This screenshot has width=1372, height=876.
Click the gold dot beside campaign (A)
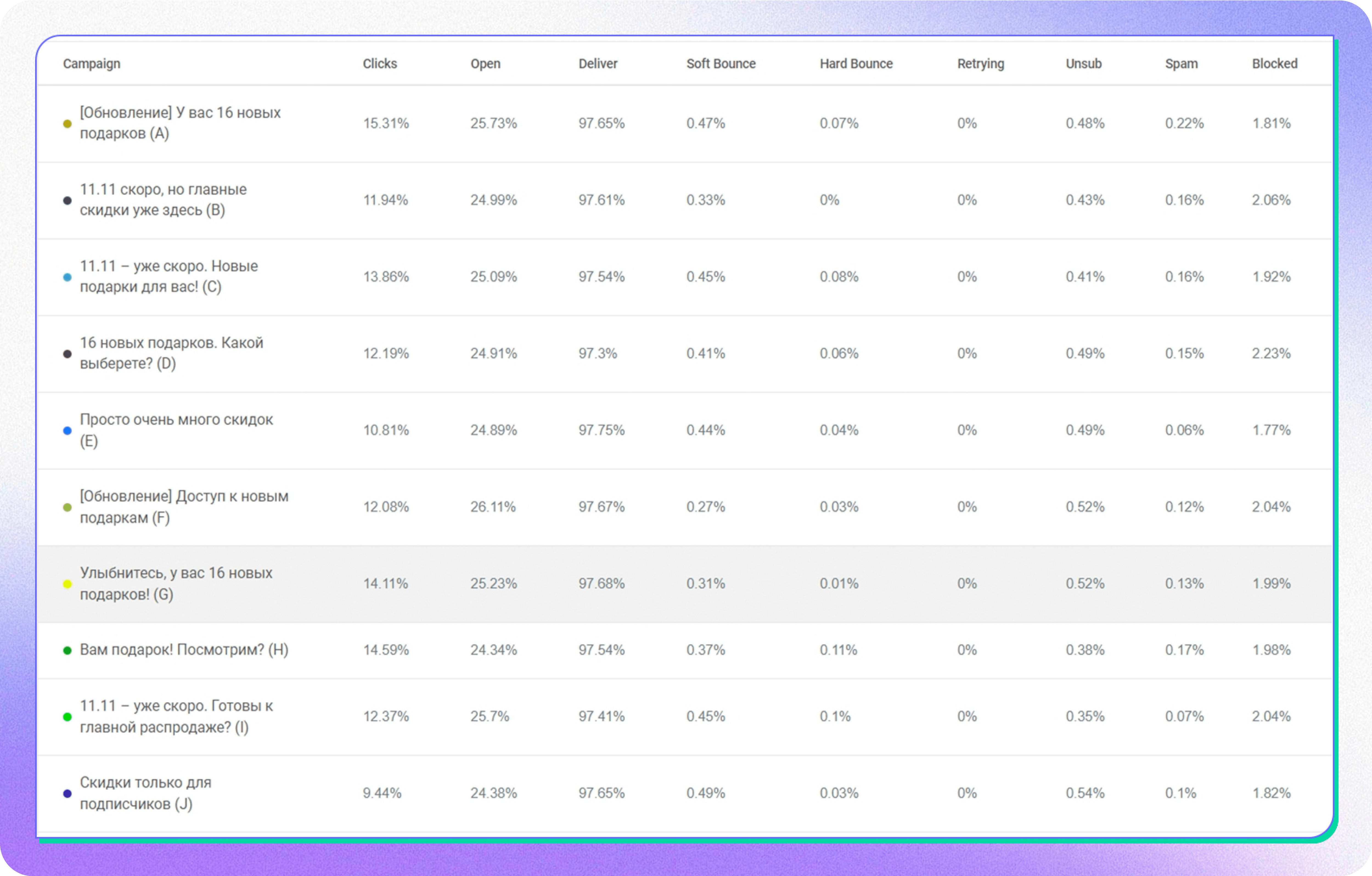[x=67, y=124]
